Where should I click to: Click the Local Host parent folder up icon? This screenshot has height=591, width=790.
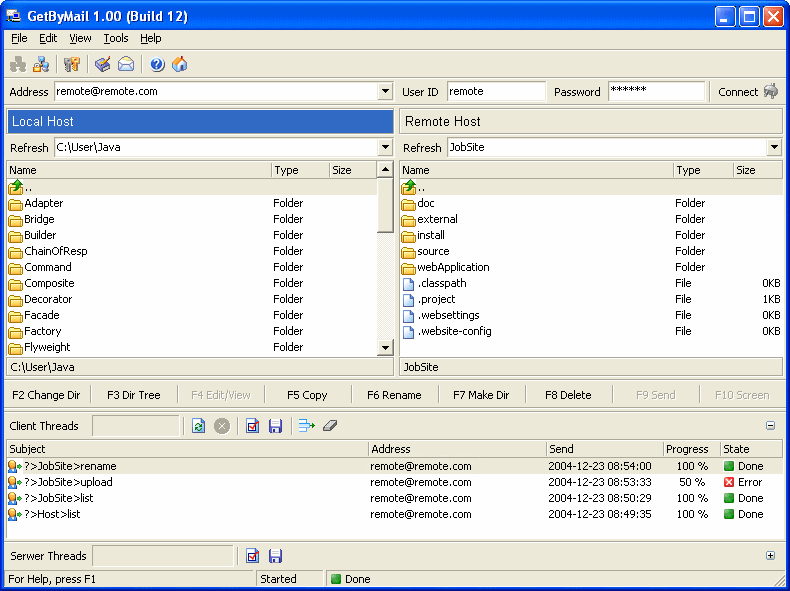pos(16,187)
